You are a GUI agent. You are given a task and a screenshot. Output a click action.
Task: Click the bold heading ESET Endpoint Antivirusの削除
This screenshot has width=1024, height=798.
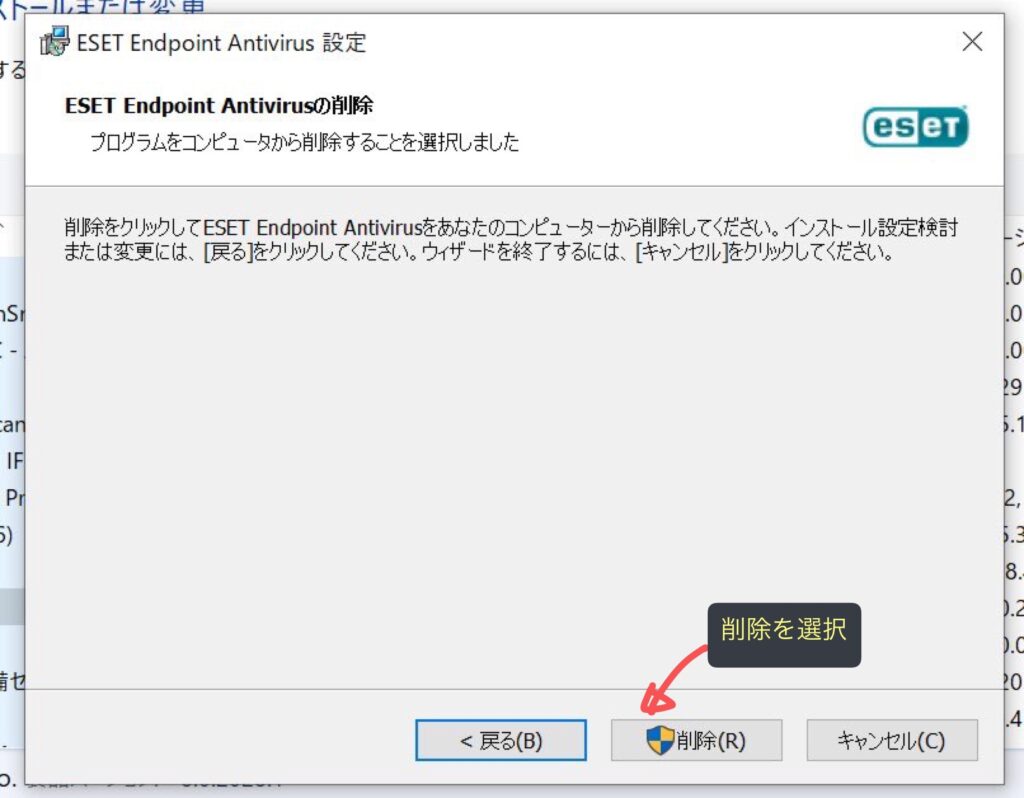tap(219, 106)
